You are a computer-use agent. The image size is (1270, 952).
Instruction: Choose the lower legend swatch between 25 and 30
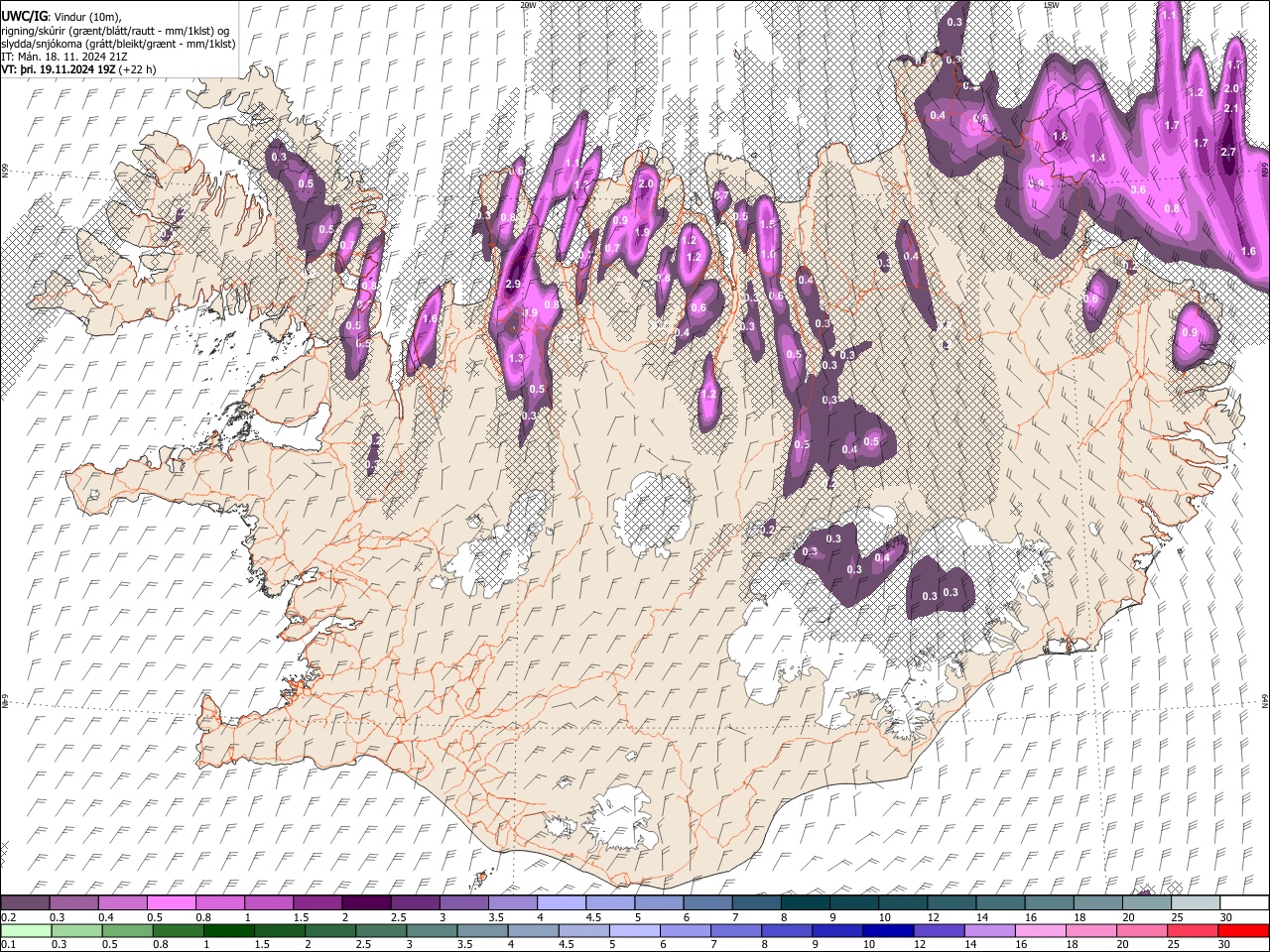(x=1192, y=930)
